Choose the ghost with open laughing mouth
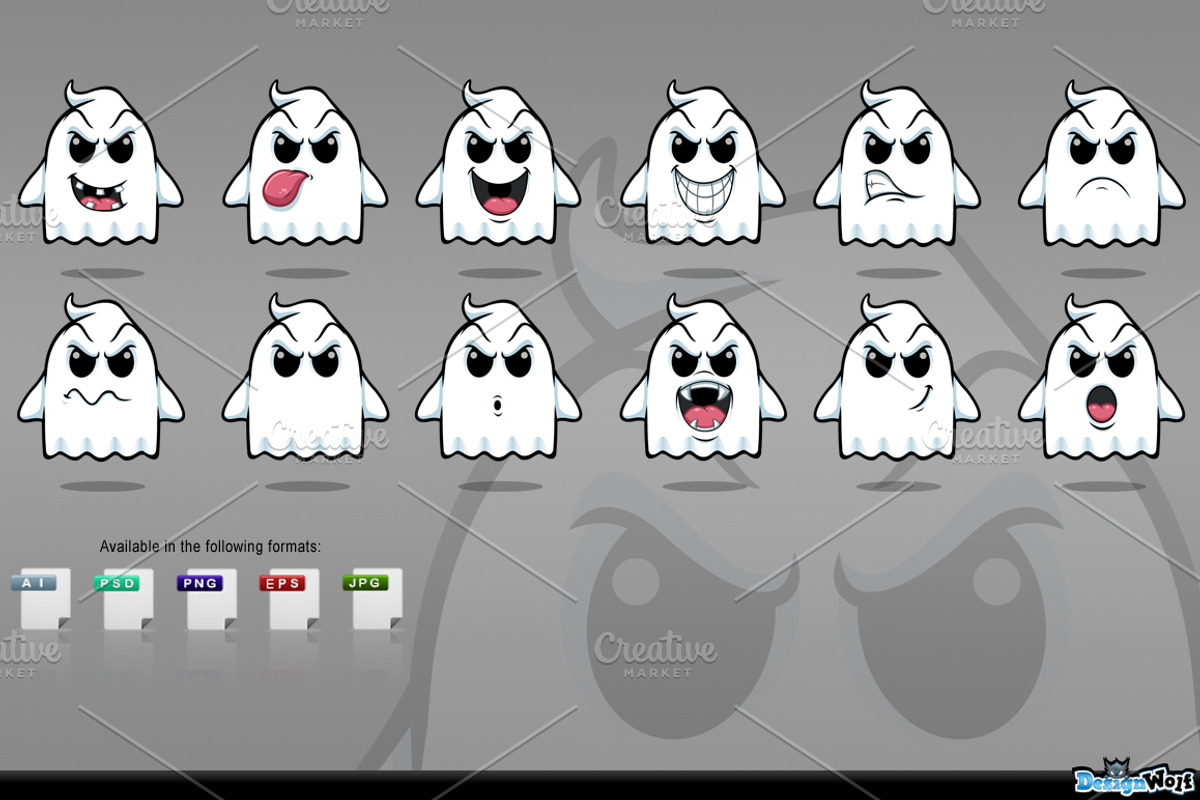 point(498,165)
